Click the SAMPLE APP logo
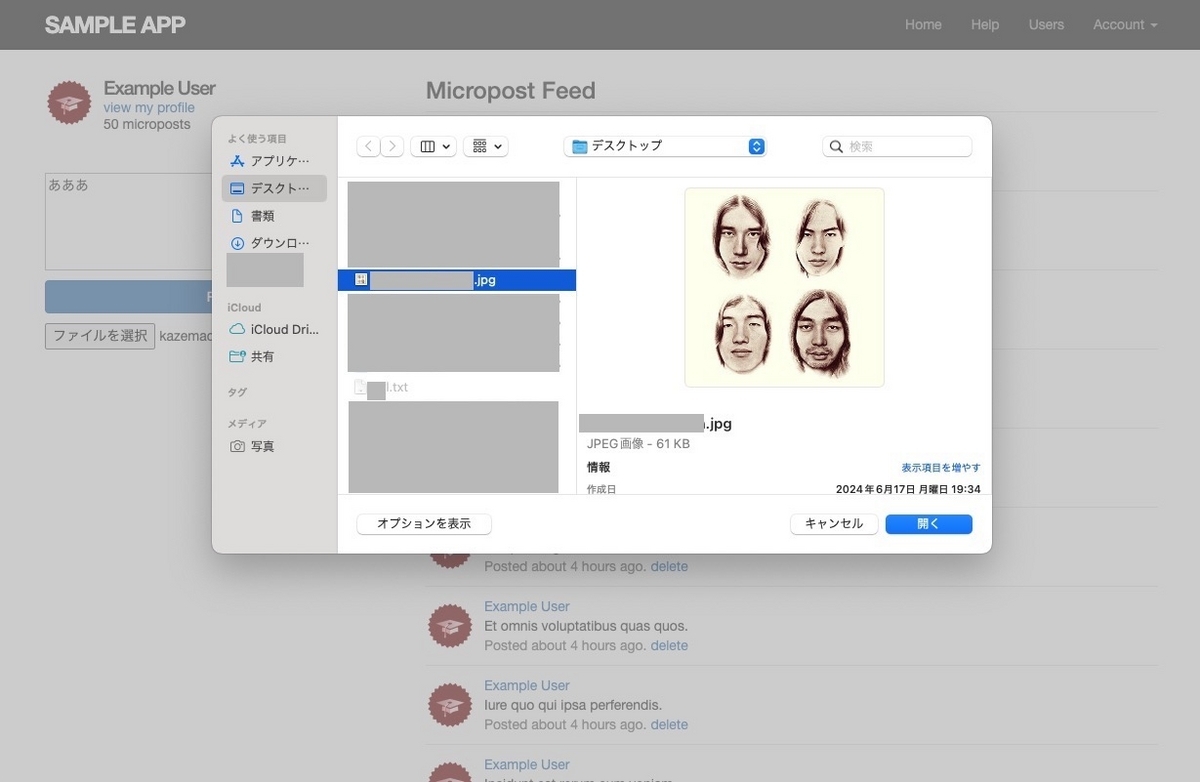This screenshot has width=1200, height=782. click(115, 25)
